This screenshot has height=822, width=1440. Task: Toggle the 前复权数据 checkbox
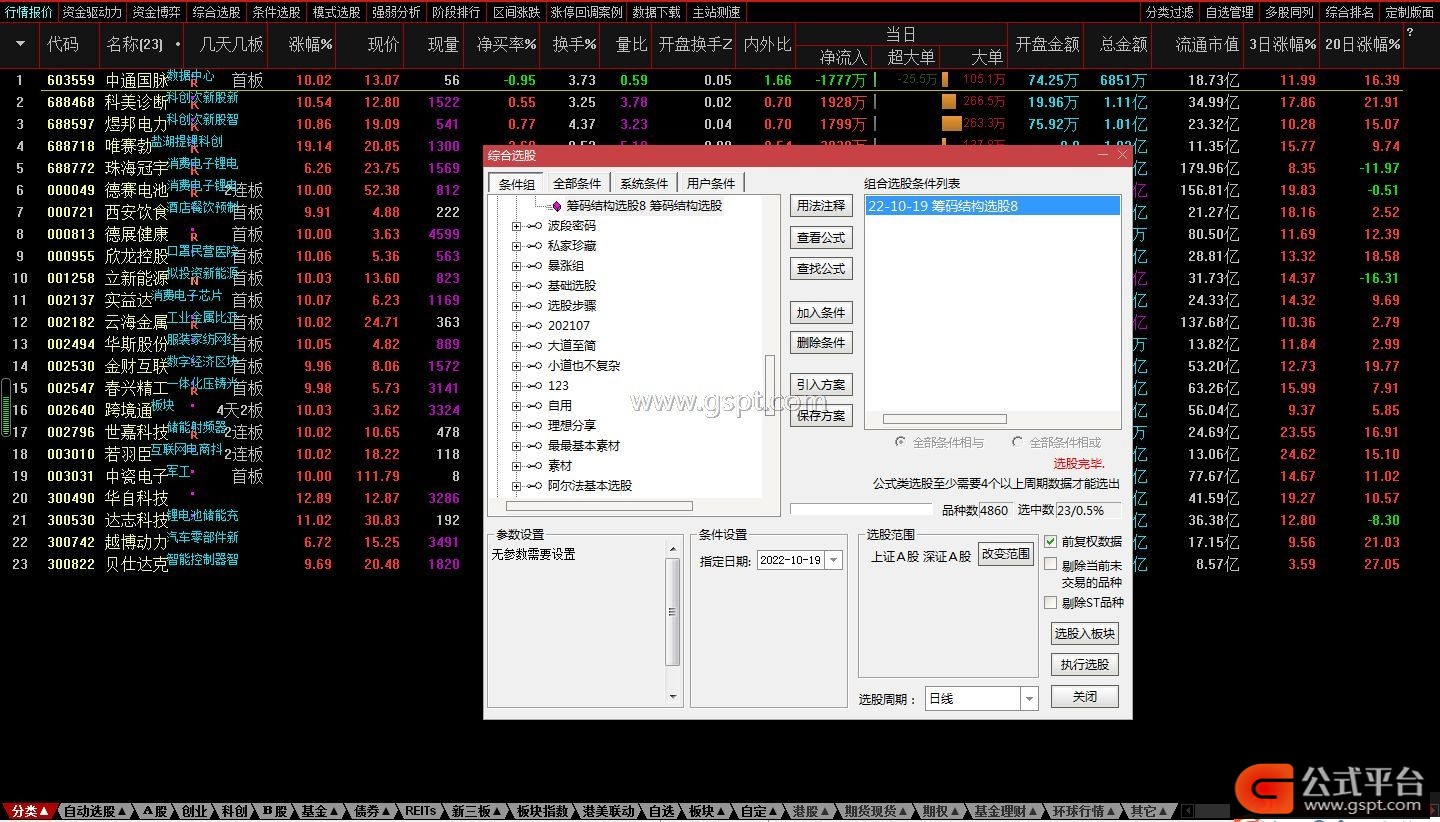(x=1050, y=541)
